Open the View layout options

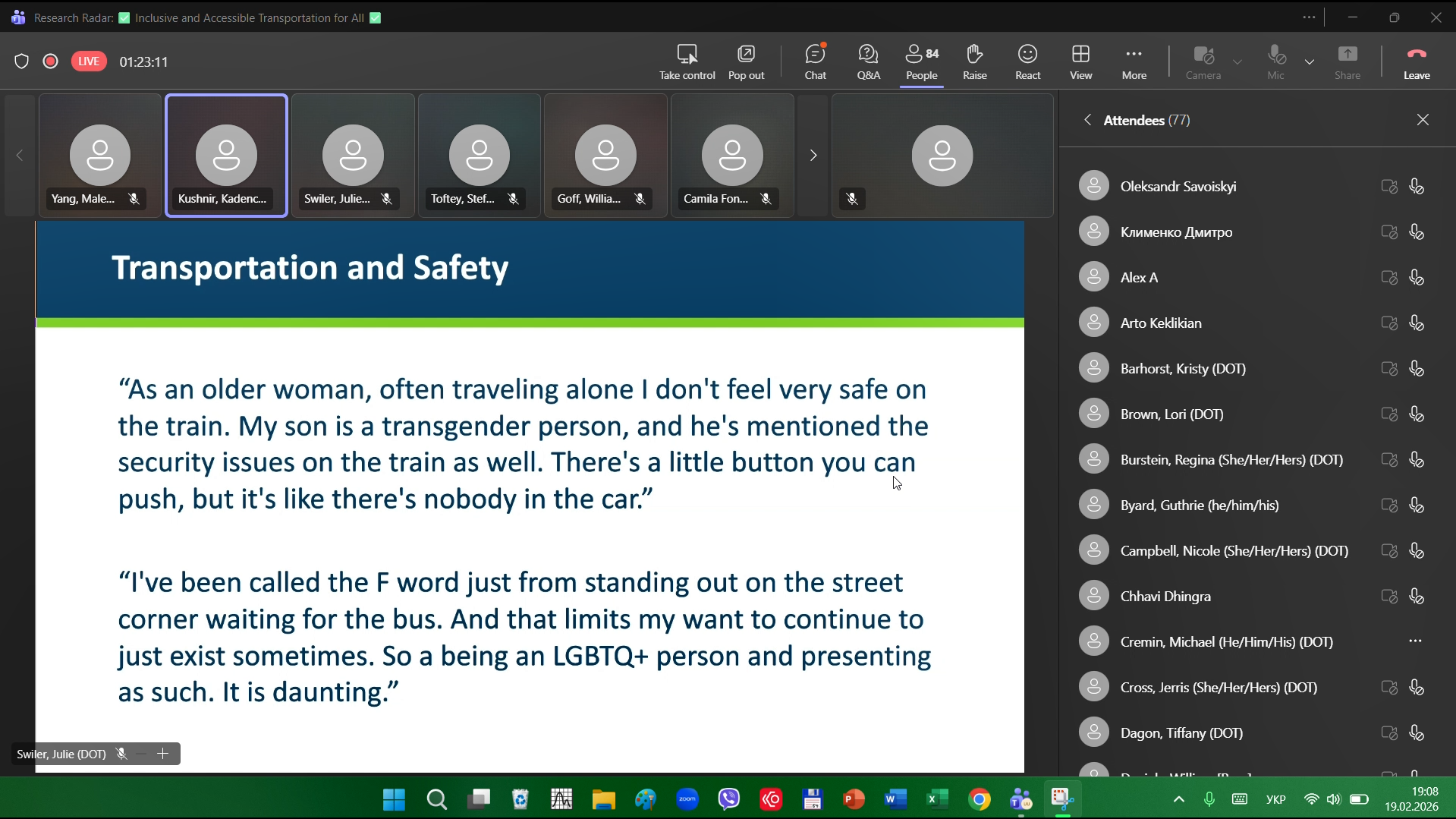click(1080, 61)
